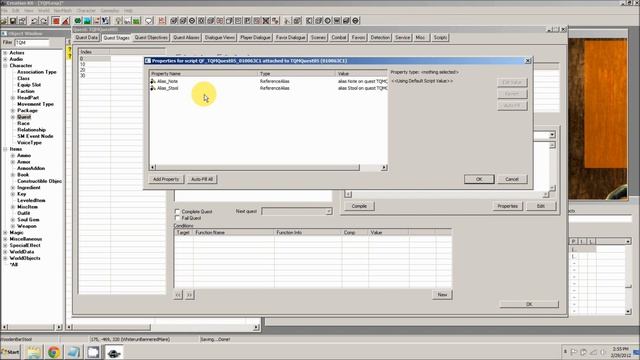640x360 pixels.
Task: Click the Compile button
Action: point(359,206)
